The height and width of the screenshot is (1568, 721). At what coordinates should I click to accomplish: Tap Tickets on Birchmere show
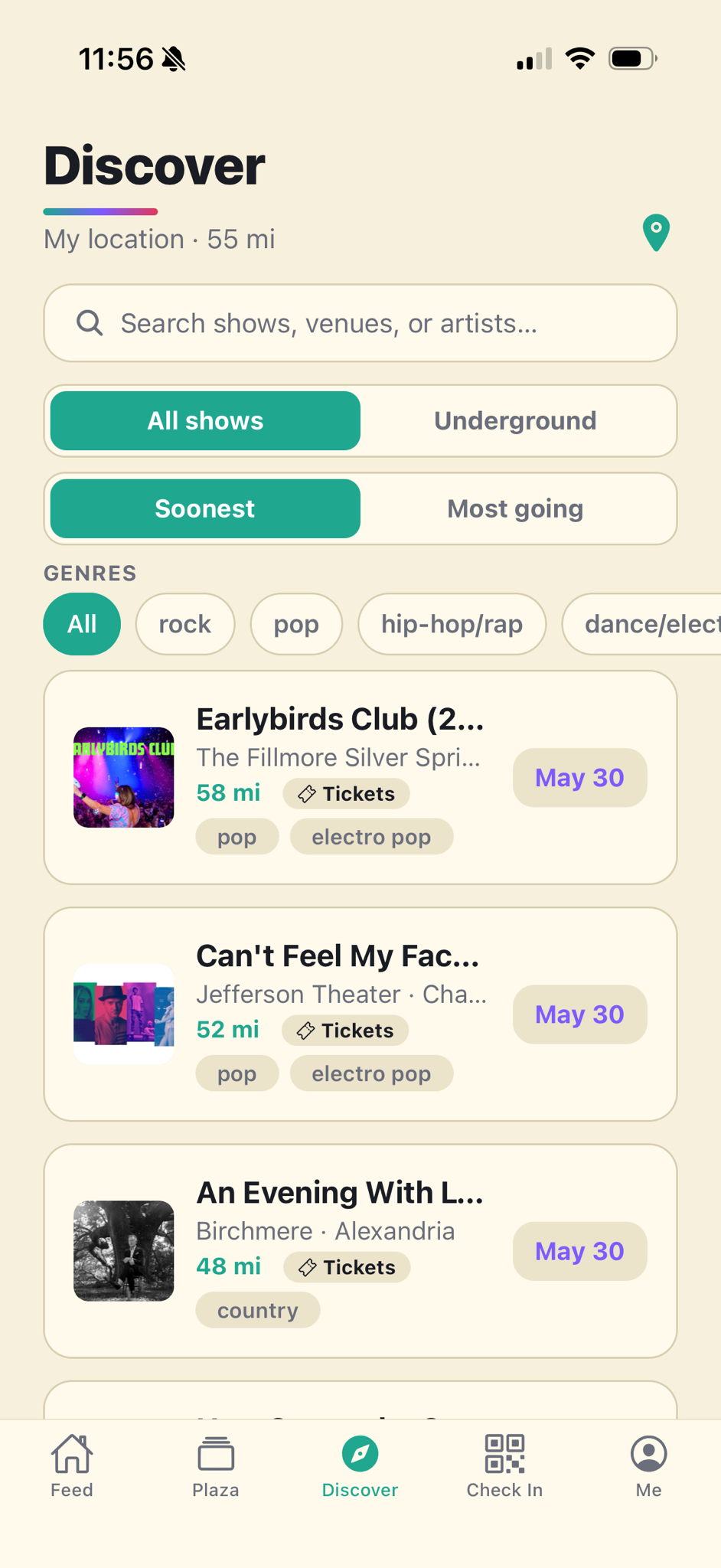(347, 1267)
